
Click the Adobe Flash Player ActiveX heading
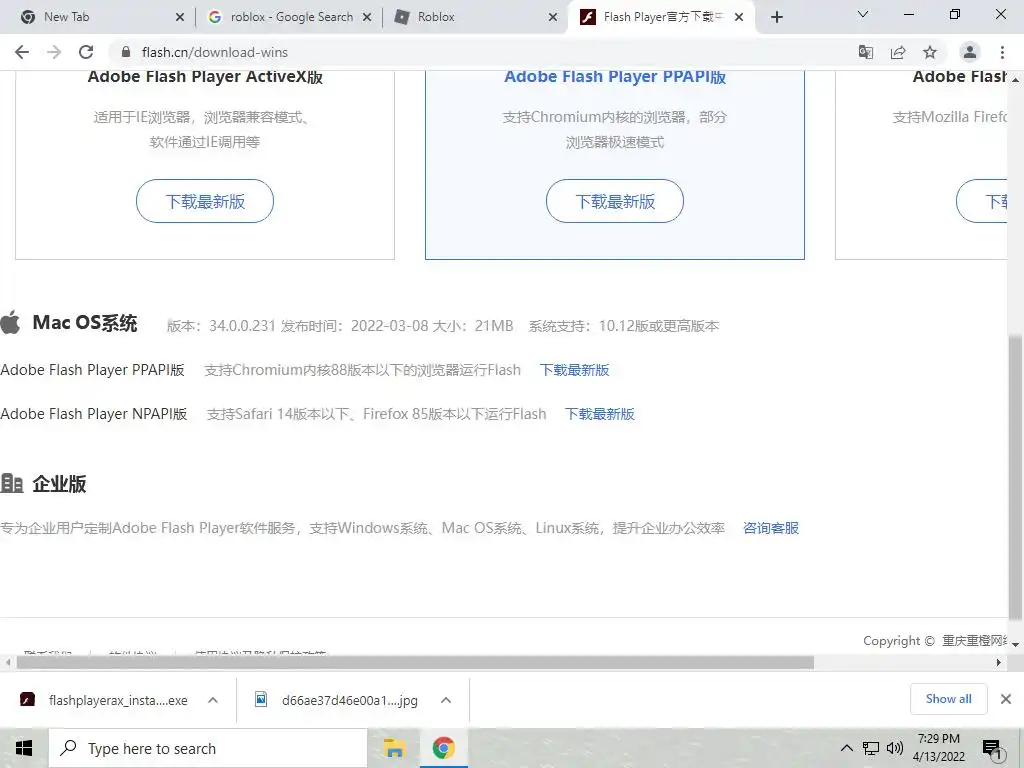pos(205,77)
